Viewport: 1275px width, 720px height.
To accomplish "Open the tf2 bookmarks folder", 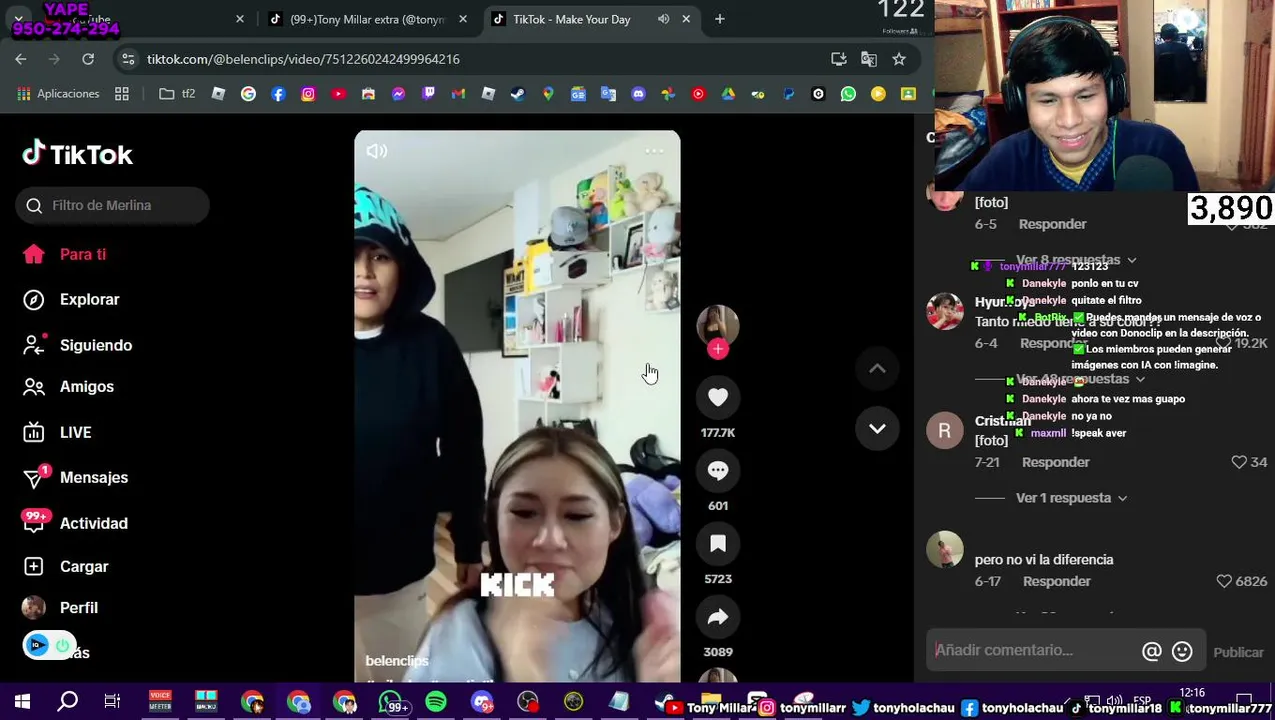I will tap(177, 93).
